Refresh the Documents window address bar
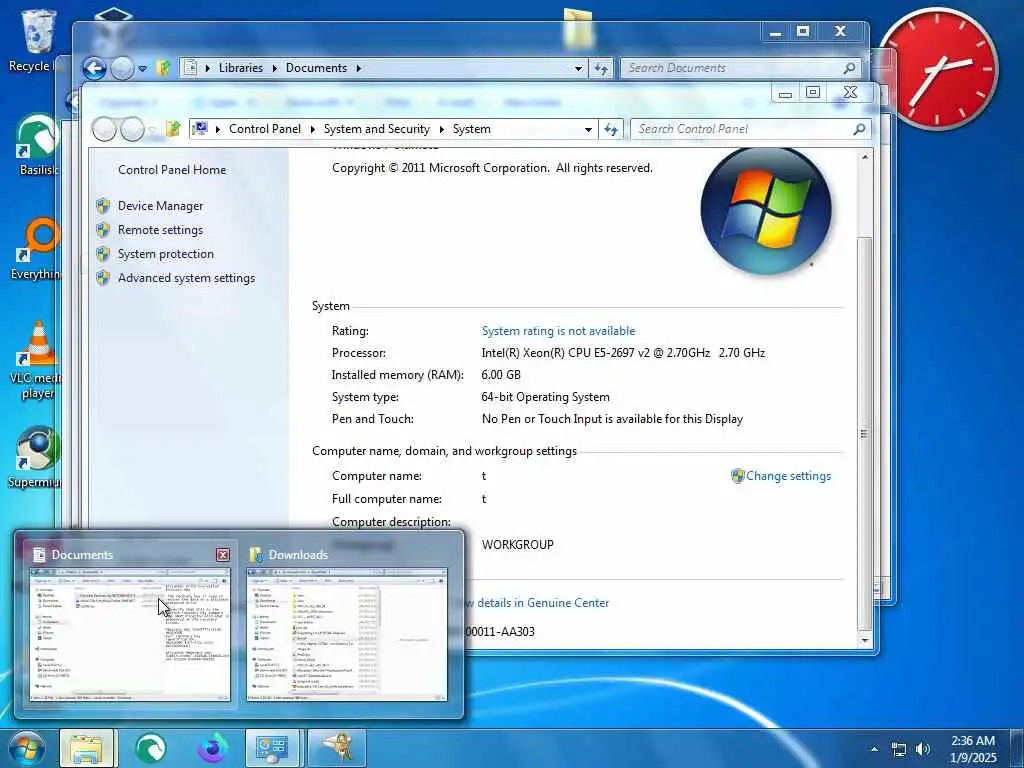The image size is (1024, 768). (601, 68)
